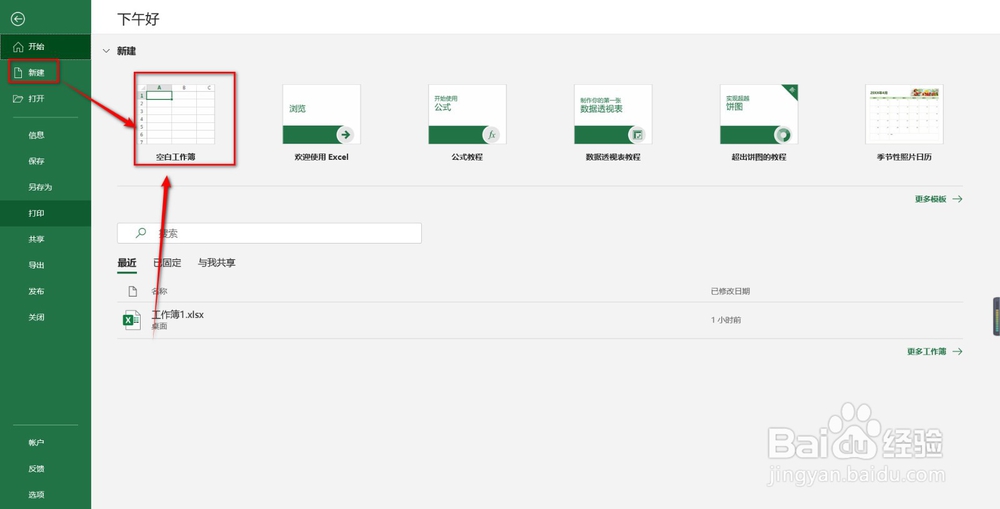1000x509 pixels.
Task: Click the Excel file icon of 工作簿1.xlsx
Action: tap(131, 320)
